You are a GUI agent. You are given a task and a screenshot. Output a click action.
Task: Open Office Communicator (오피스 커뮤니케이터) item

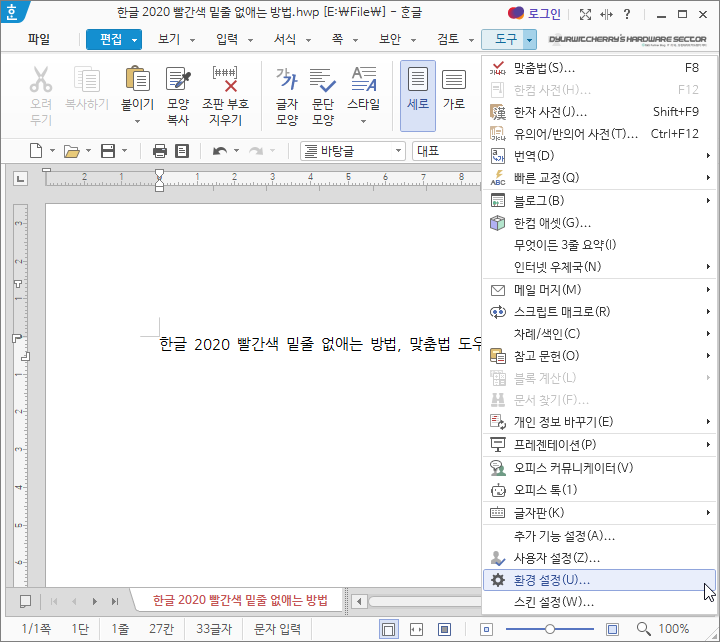pyautogui.click(x=599, y=467)
